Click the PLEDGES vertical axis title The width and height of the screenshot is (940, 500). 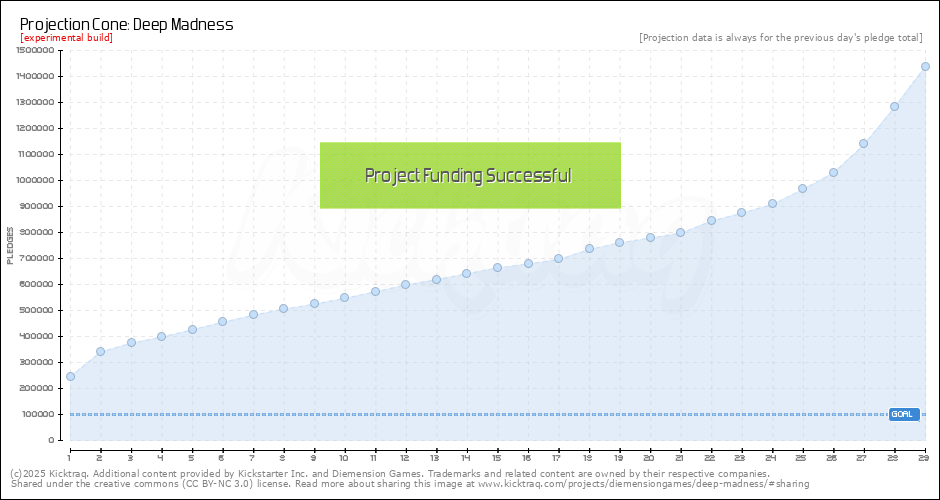click(x=10, y=245)
